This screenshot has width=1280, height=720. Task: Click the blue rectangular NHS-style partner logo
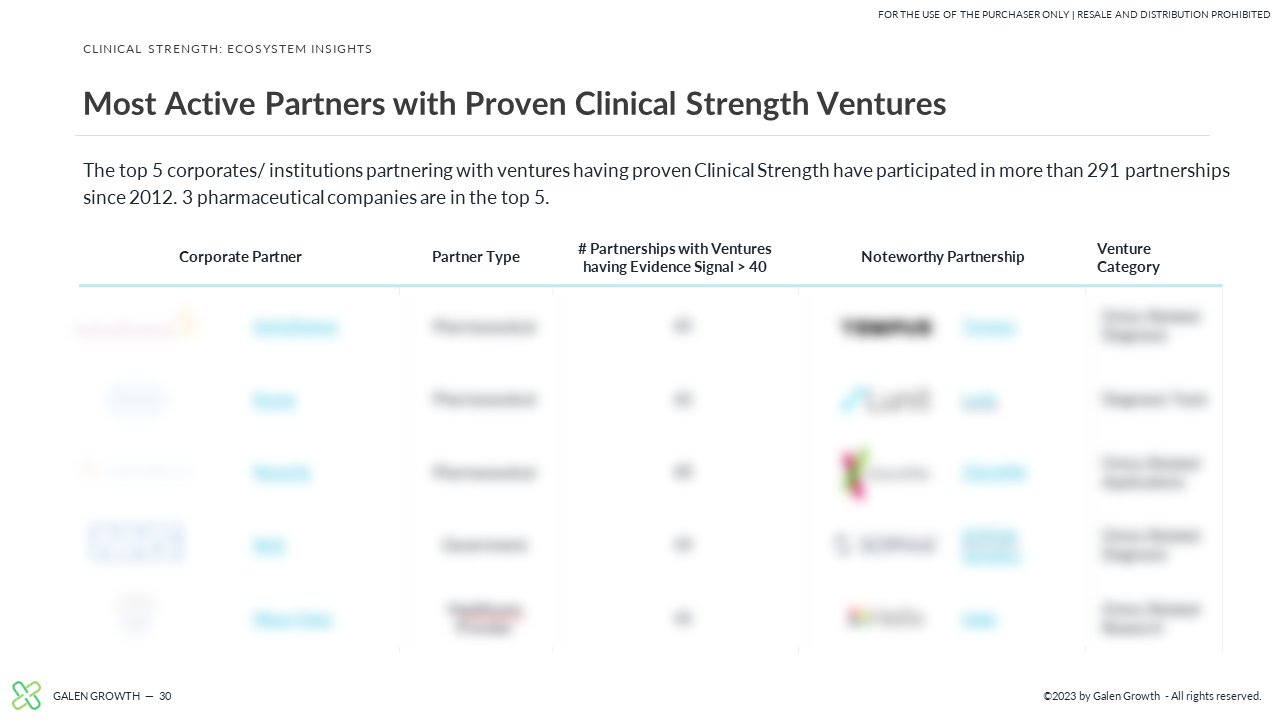pyautogui.click(x=136, y=543)
